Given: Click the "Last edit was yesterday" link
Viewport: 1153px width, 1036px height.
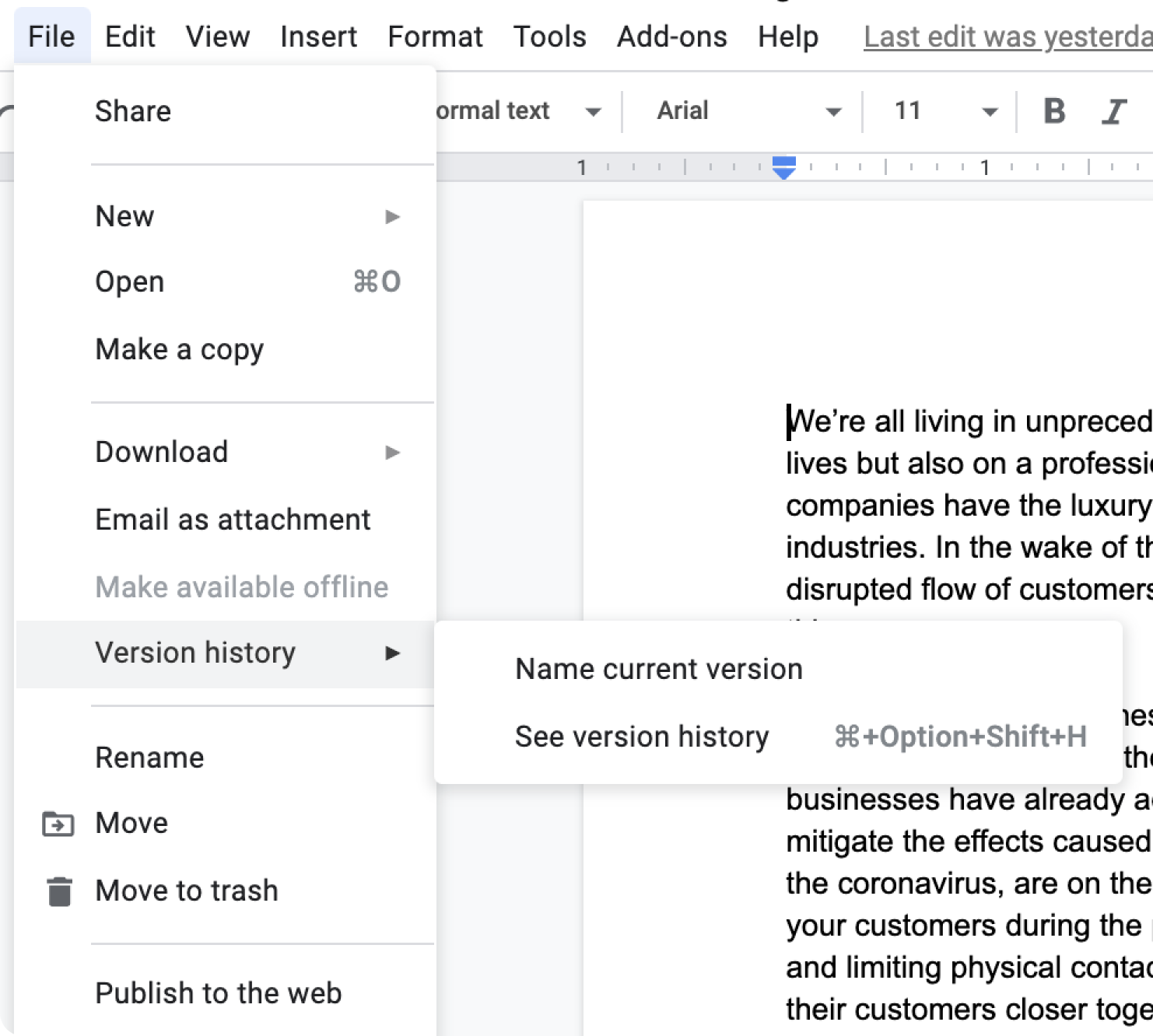Looking at the screenshot, I should coord(1004,36).
